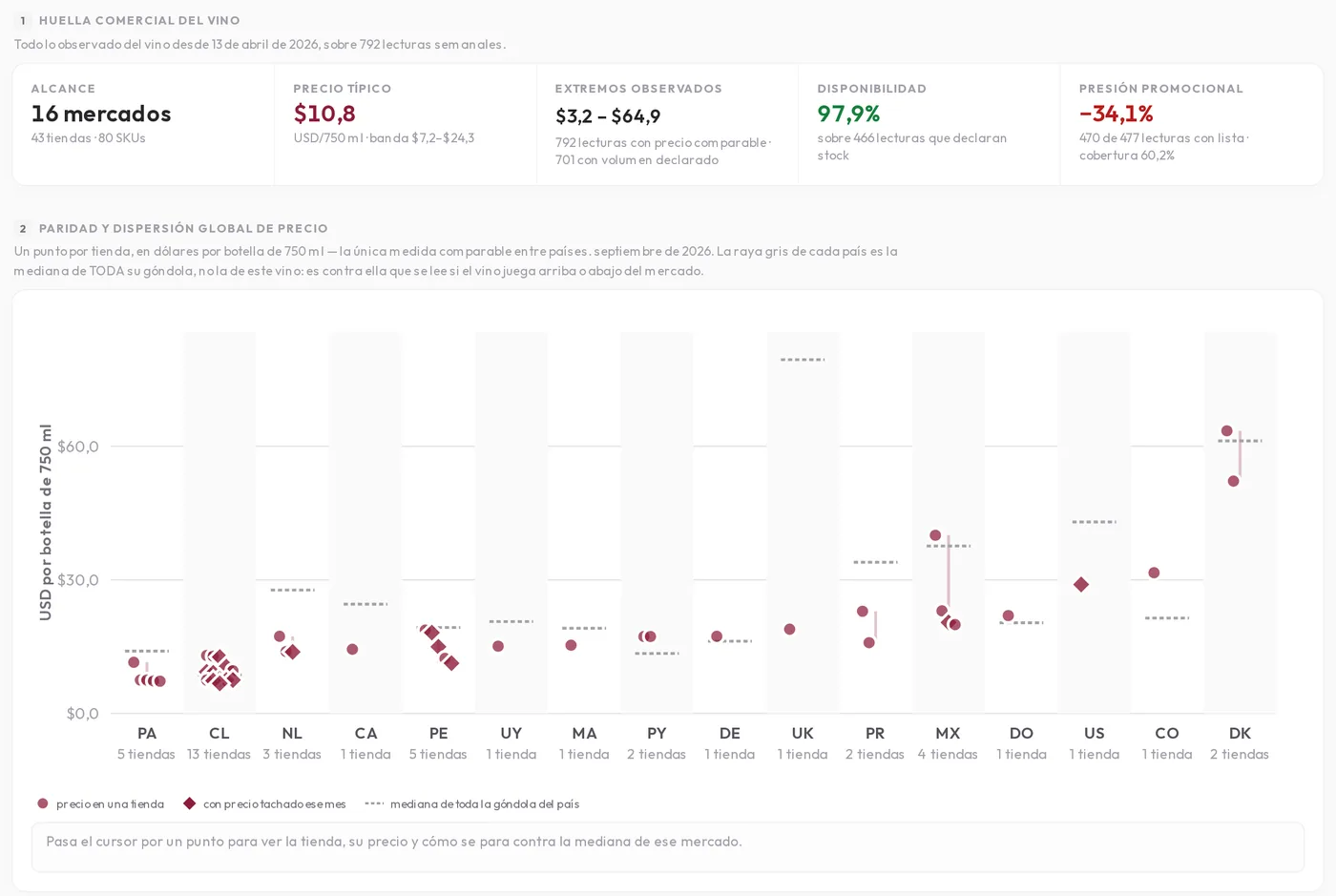The width and height of the screenshot is (1336, 896).
Task: Click section badge number 2
Action: pos(23,228)
